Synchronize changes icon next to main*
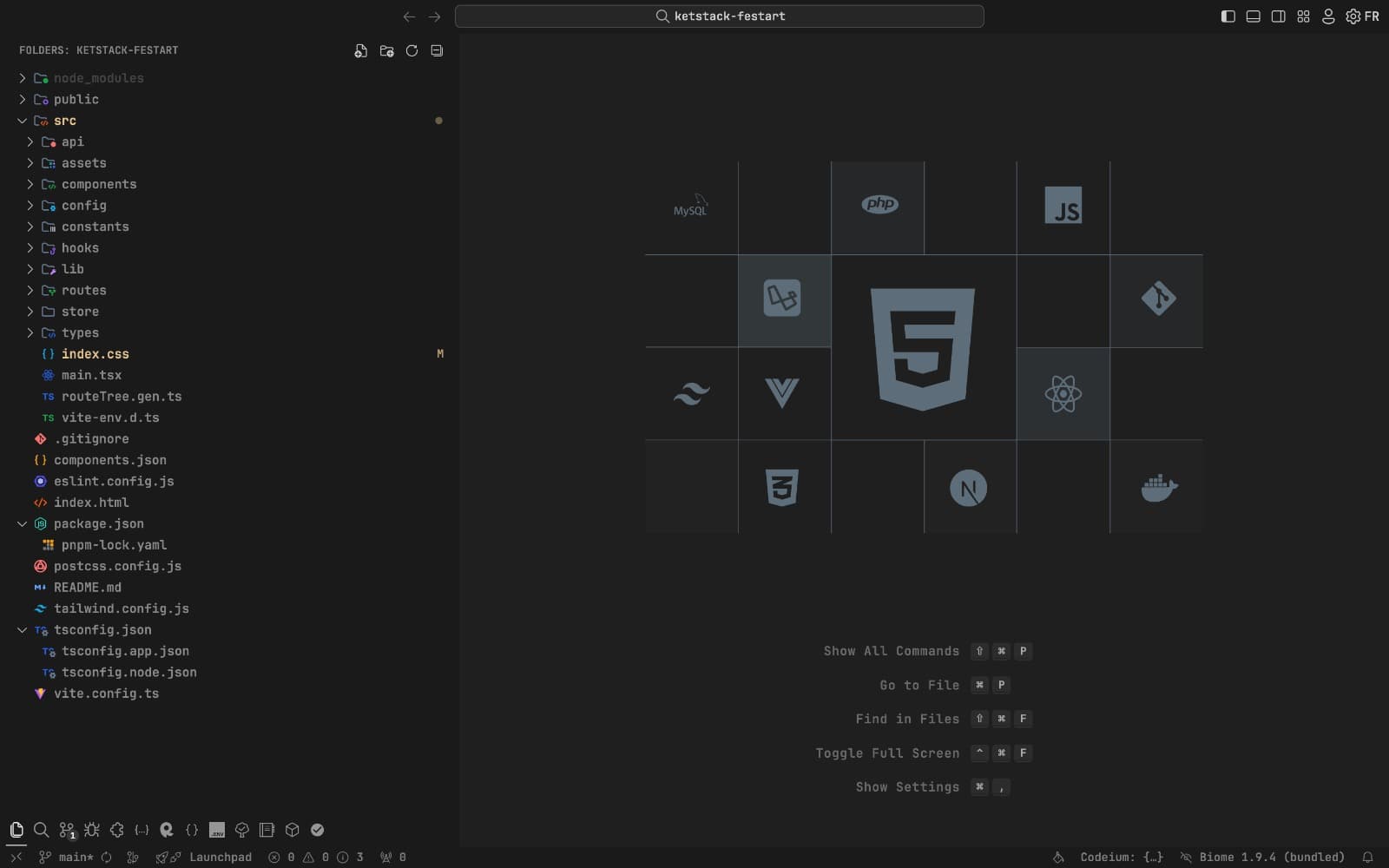1389x868 pixels. click(x=106, y=857)
